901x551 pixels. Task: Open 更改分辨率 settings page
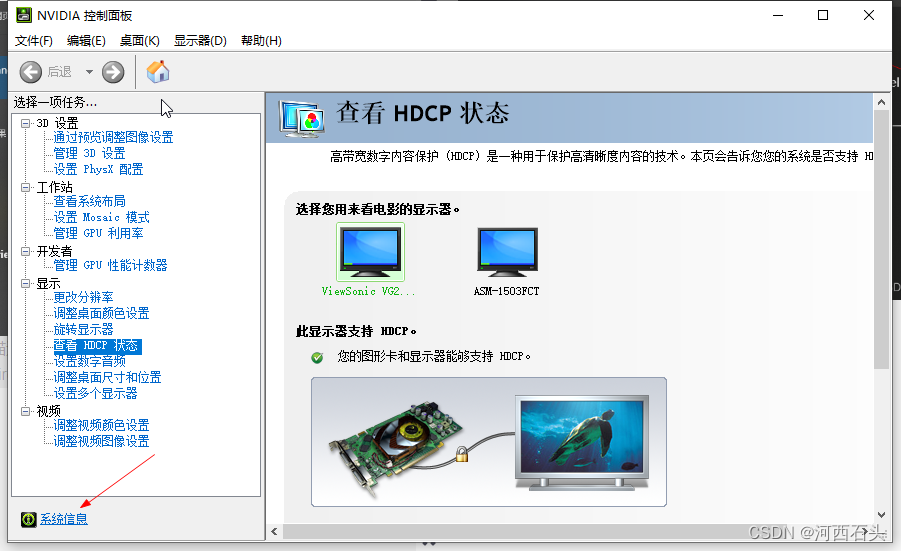83,298
